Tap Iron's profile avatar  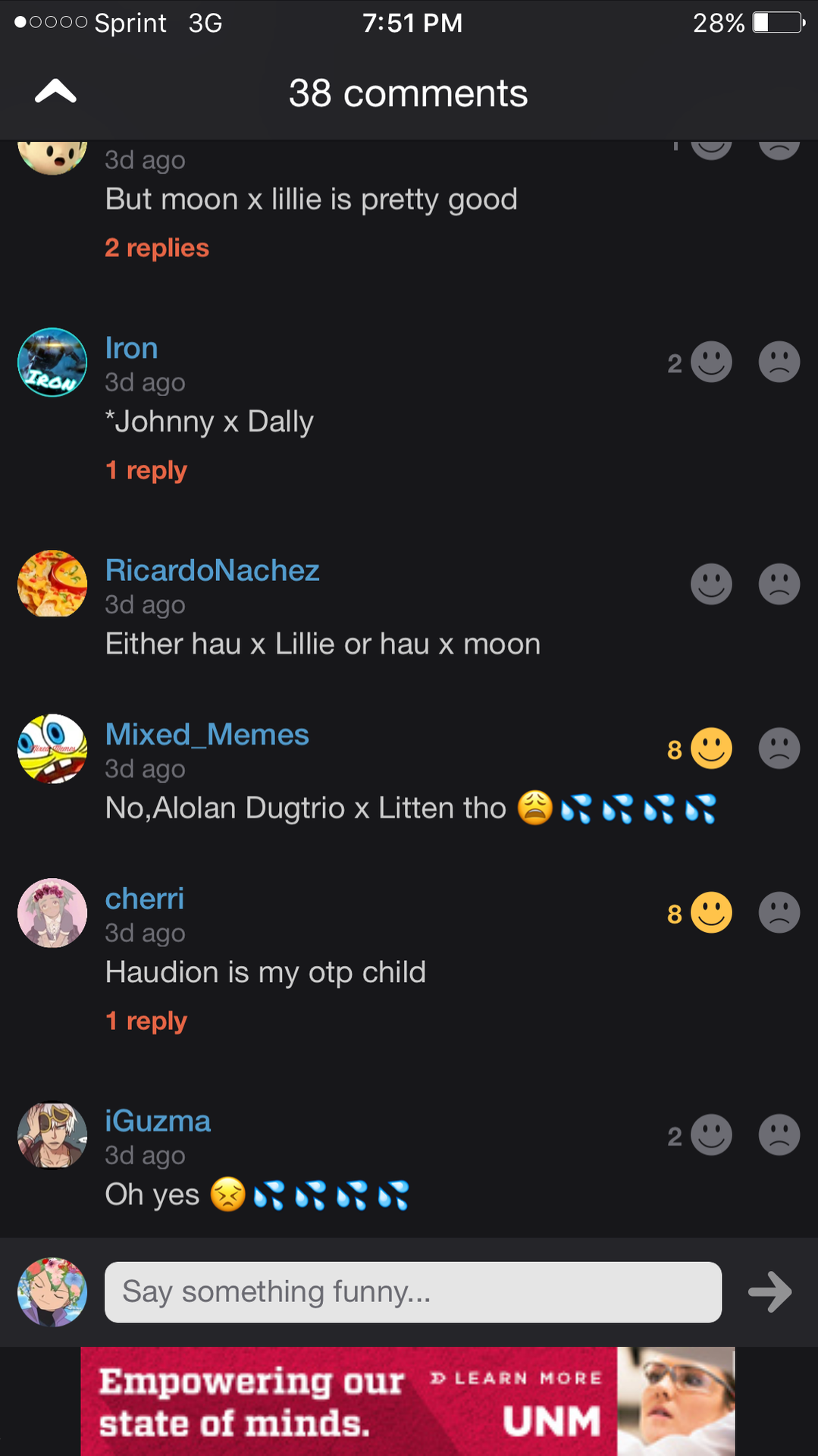52,362
